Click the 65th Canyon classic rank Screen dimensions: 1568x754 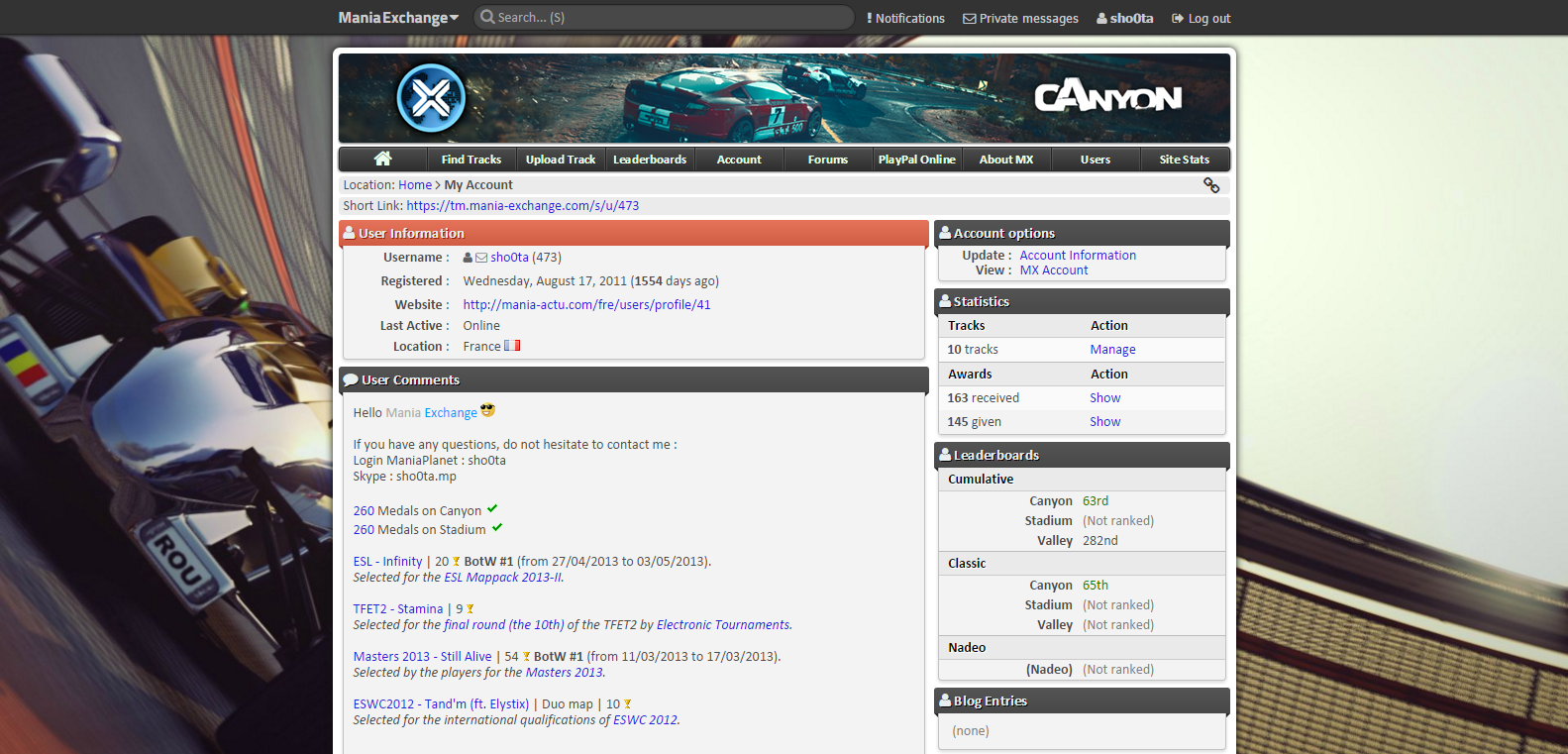click(x=1096, y=586)
